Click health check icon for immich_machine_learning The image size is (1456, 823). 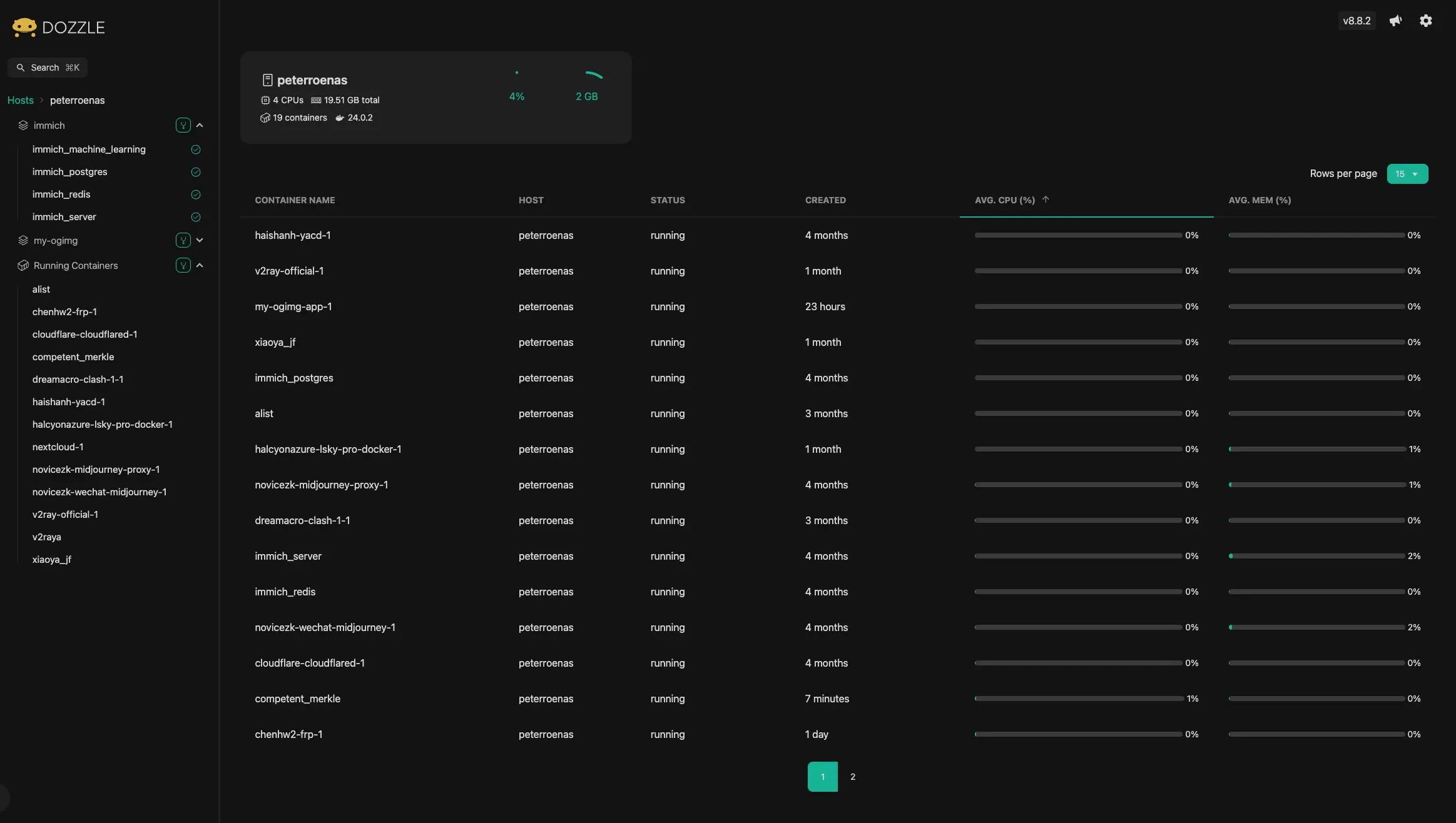(195, 149)
